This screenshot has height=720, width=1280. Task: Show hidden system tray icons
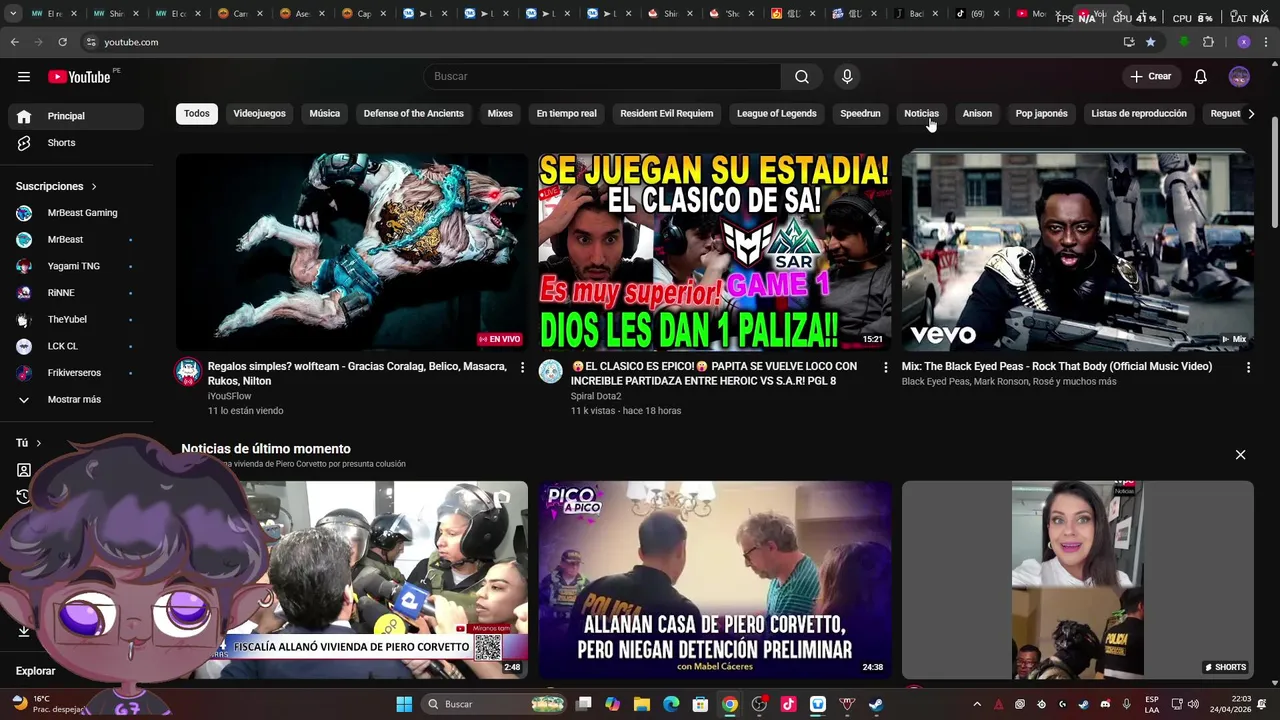click(x=977, y=704)
